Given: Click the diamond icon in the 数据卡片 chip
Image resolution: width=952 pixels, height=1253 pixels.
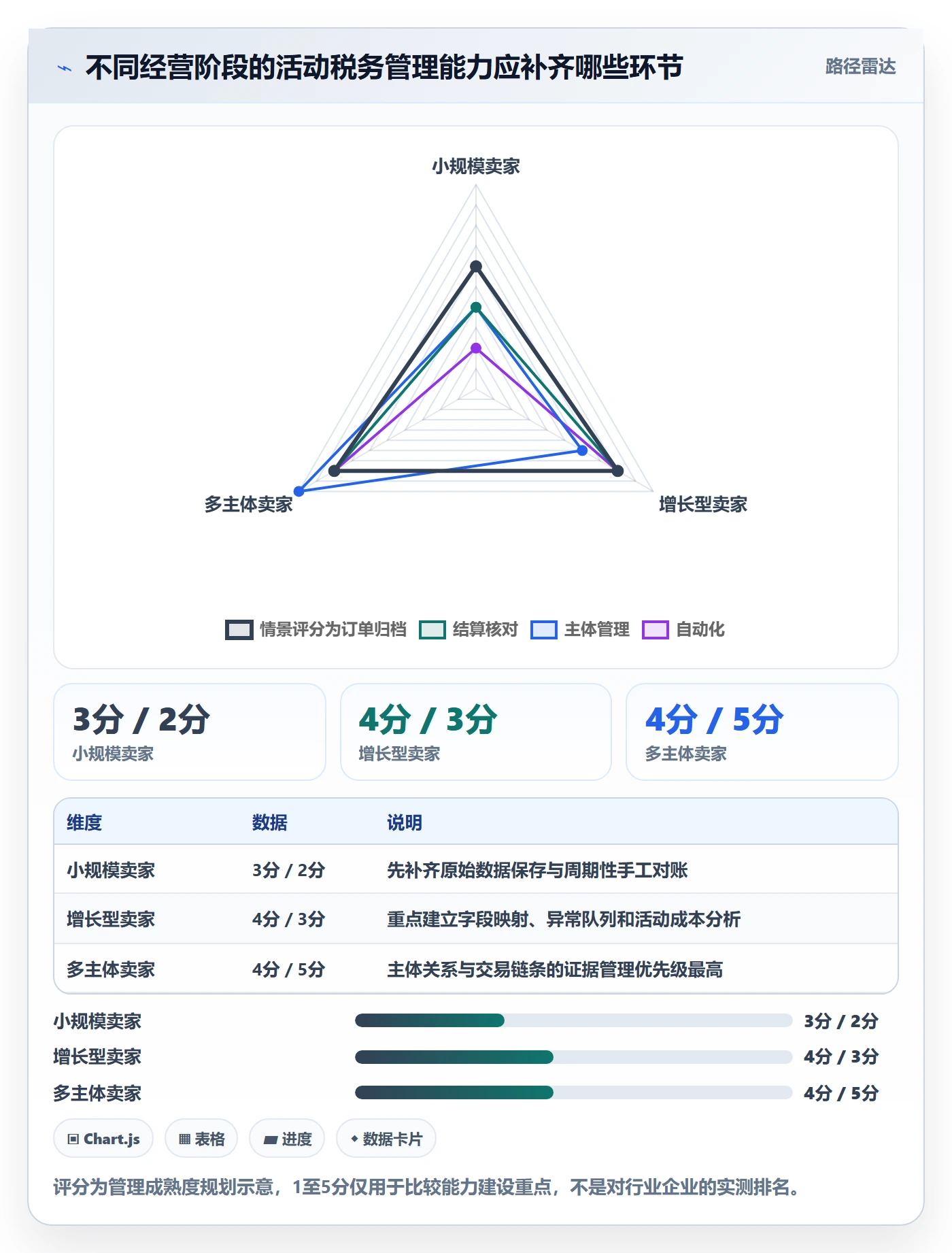Looking at the screenshot, I should (x=354, y=1139).
